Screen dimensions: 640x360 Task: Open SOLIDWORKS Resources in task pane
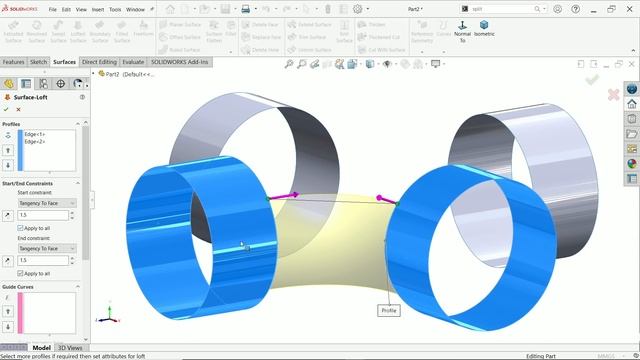(x=632, y=89)
